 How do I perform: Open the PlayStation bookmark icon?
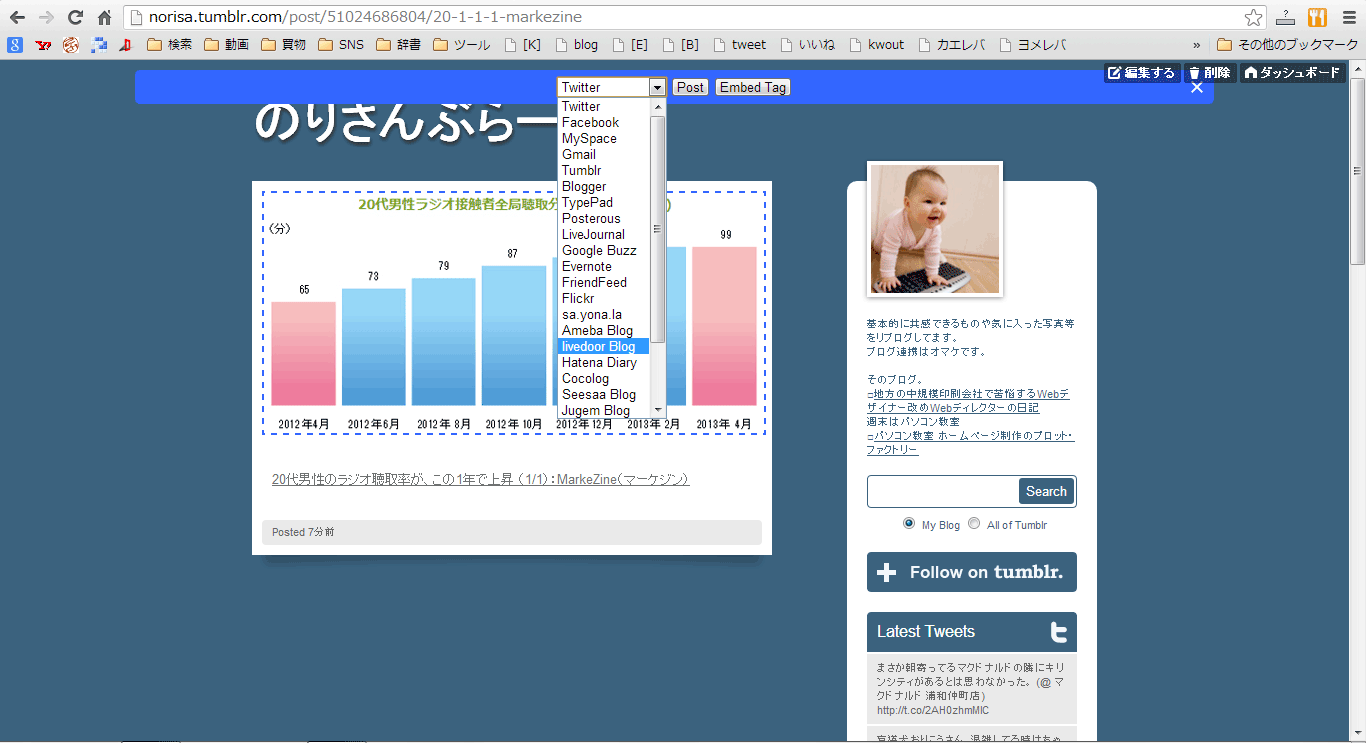pos(126,44)
